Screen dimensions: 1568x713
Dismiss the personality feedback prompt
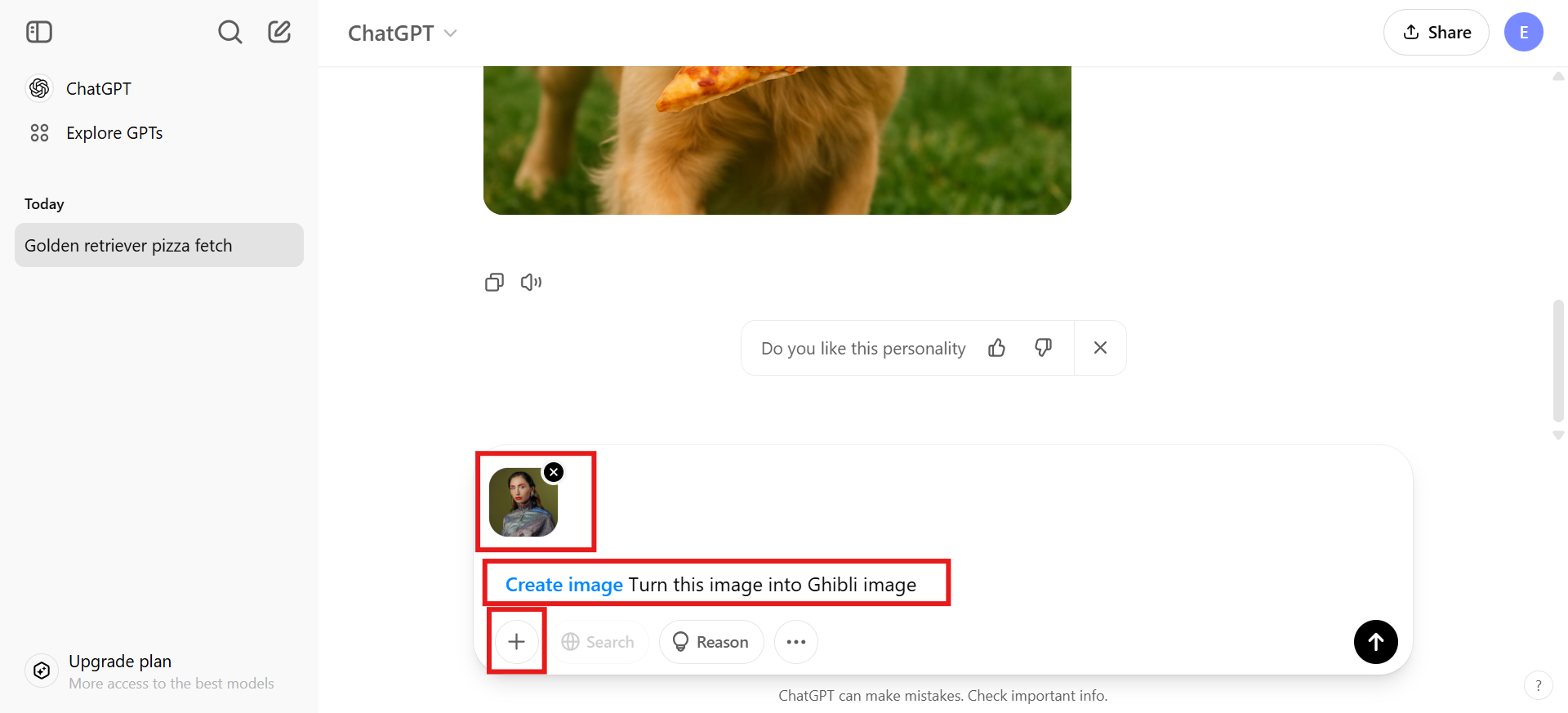pyautogui.click(x=1100, y=348)
